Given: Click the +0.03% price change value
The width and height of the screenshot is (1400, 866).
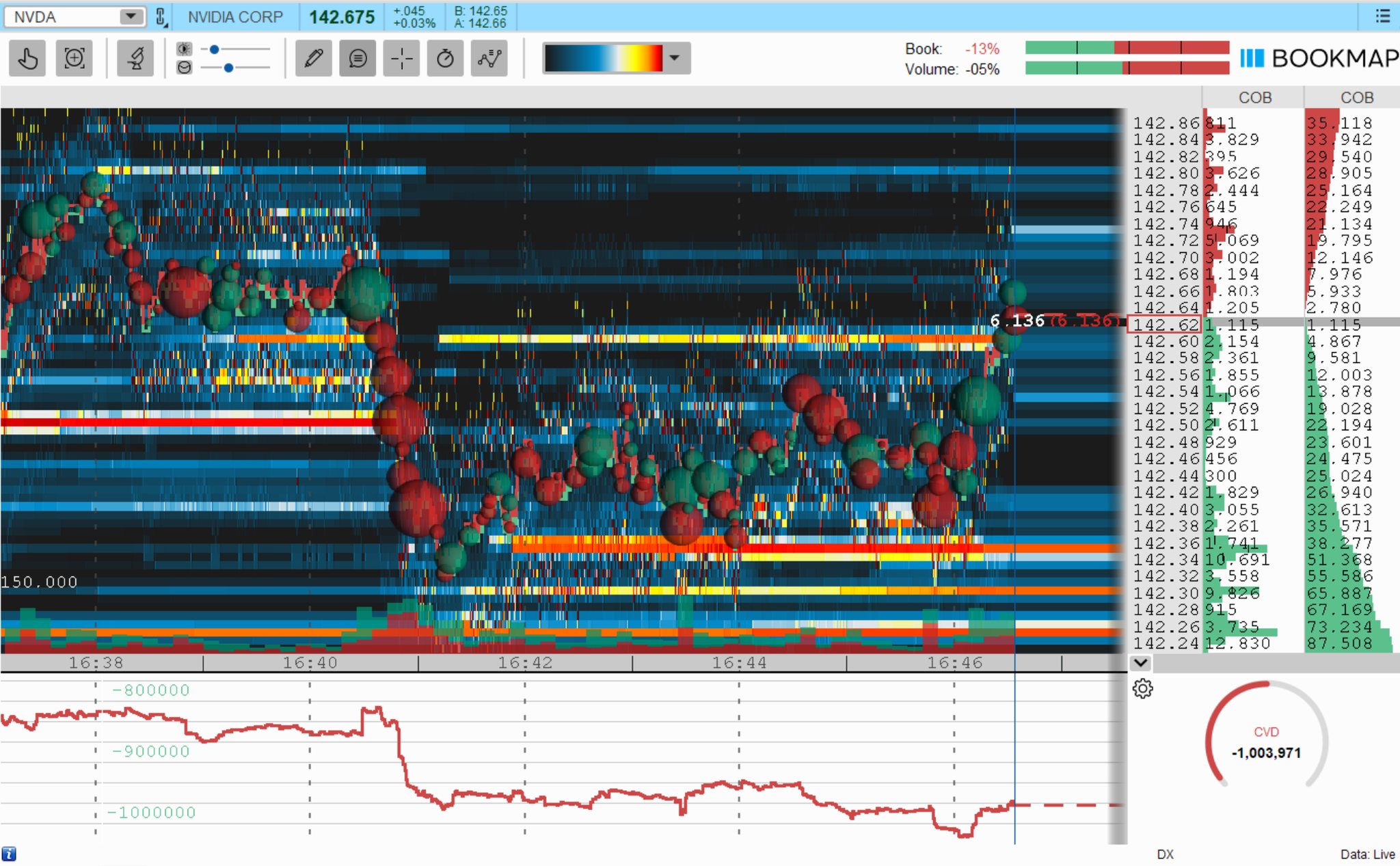Looking at the screenshot, I should click(414, 23).
